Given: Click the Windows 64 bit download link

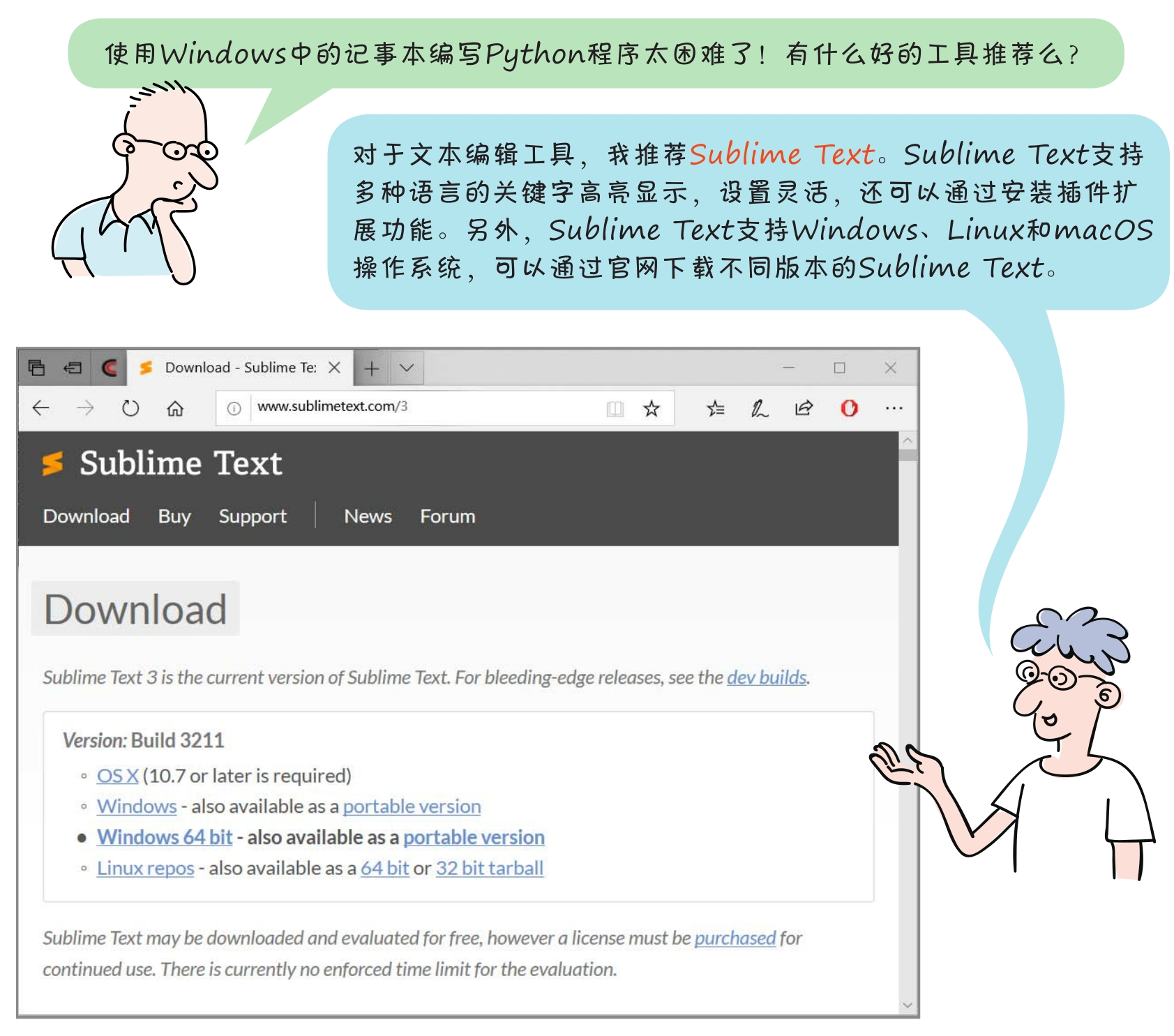Looking at the screenshot, I should (x=165, y=837).
